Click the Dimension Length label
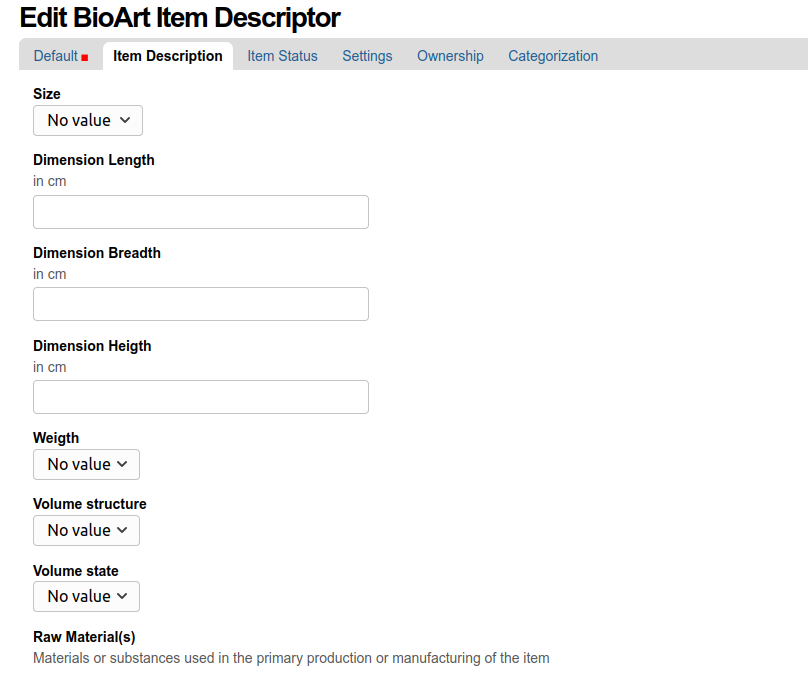 [x=94, y=160]
